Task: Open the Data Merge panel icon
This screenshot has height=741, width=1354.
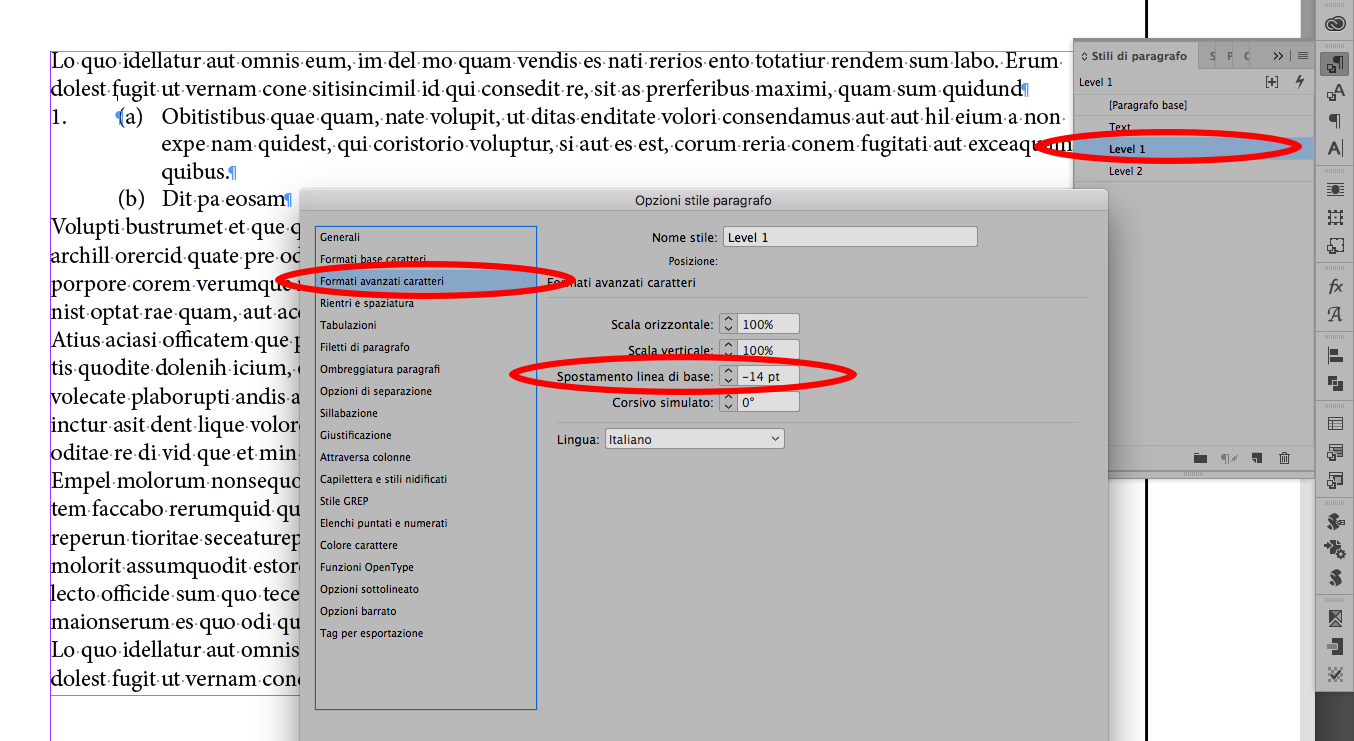Action: pos(1335,549)
